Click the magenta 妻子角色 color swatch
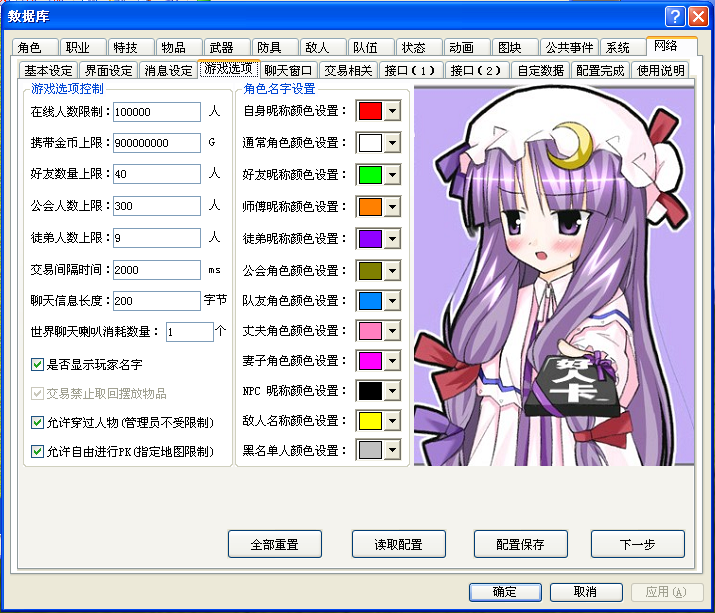Image resolution: width=715 pixels, height=613 pixels. coord(370,361)
